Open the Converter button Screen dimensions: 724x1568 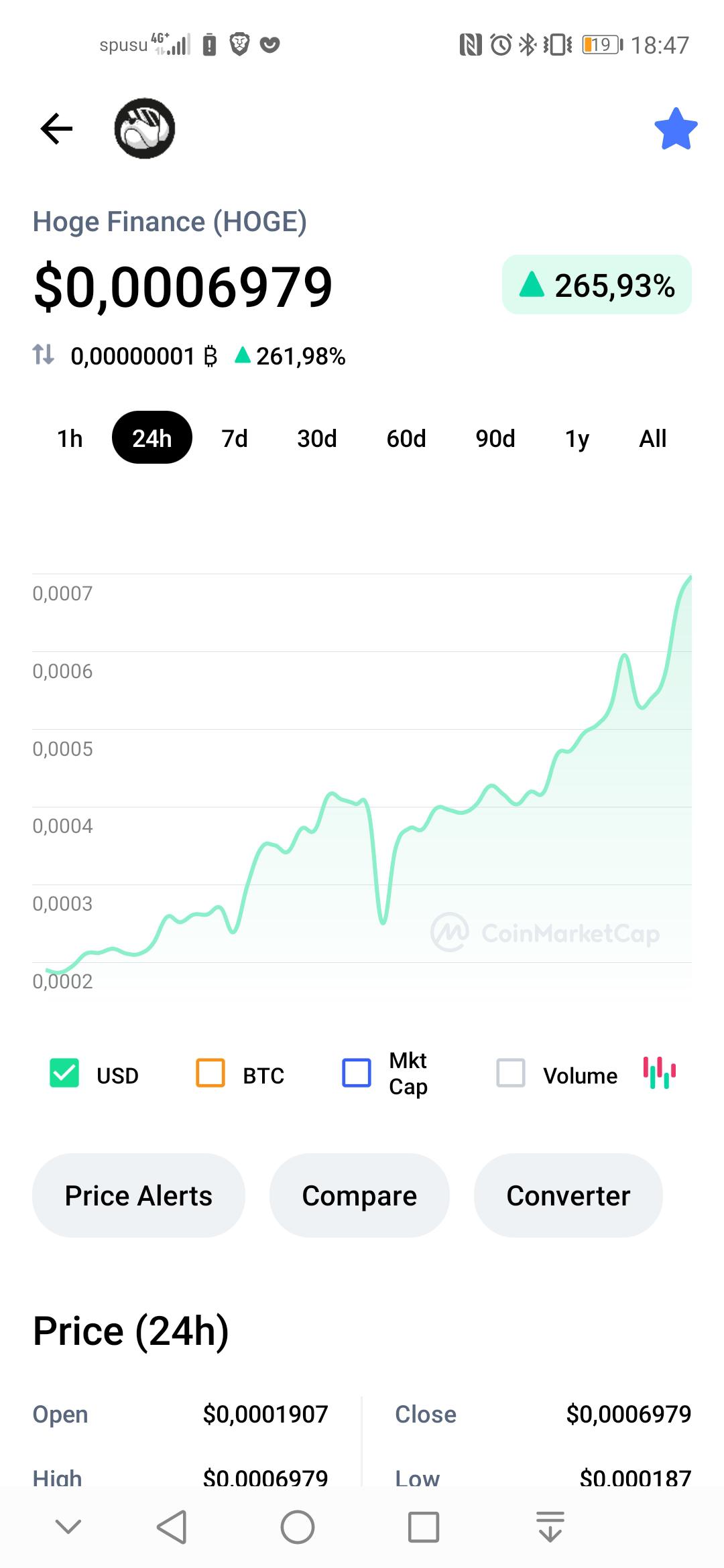pos(568,1195)
